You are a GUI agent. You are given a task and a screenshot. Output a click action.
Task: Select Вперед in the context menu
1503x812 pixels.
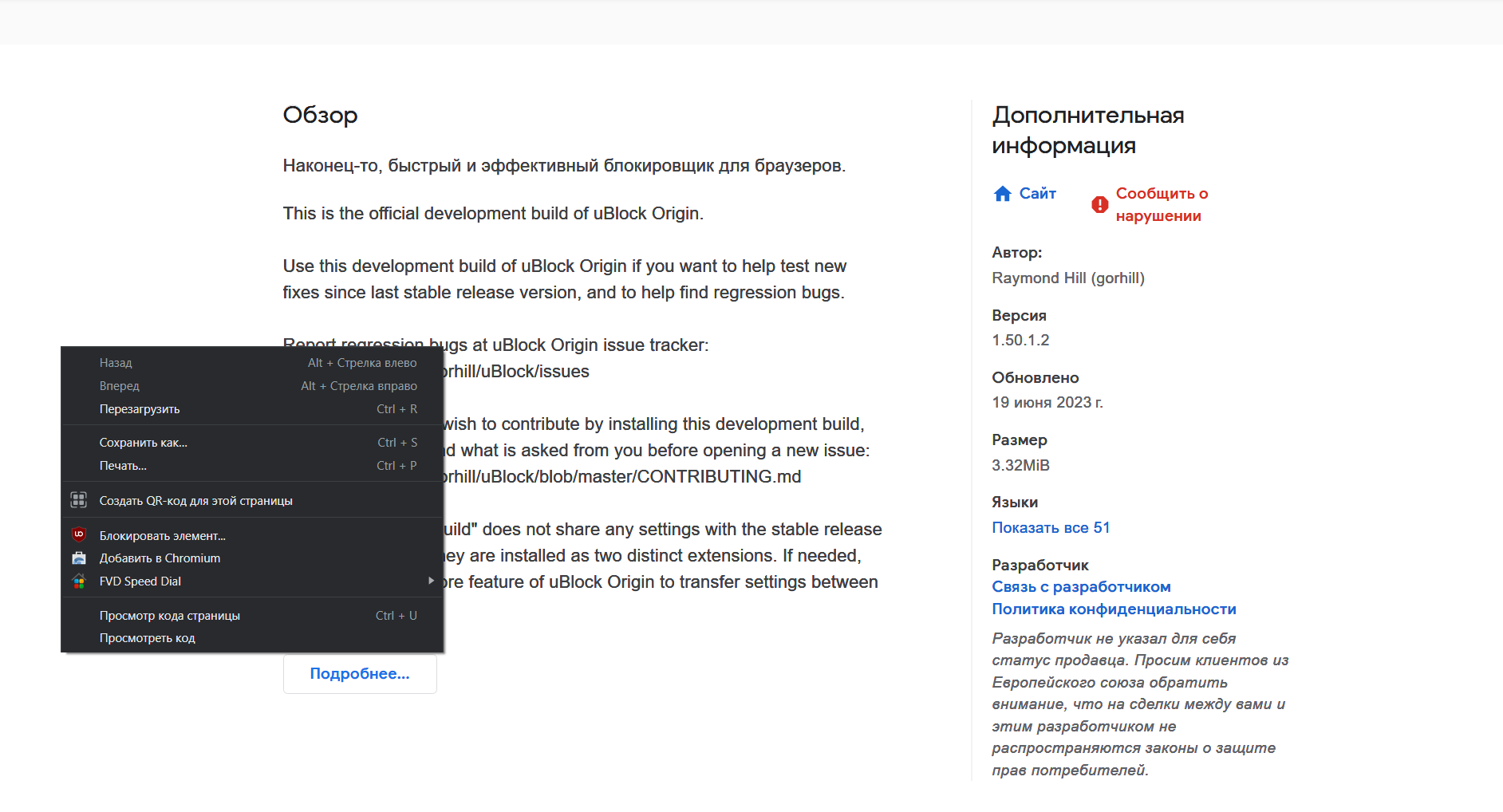point(252,385)
